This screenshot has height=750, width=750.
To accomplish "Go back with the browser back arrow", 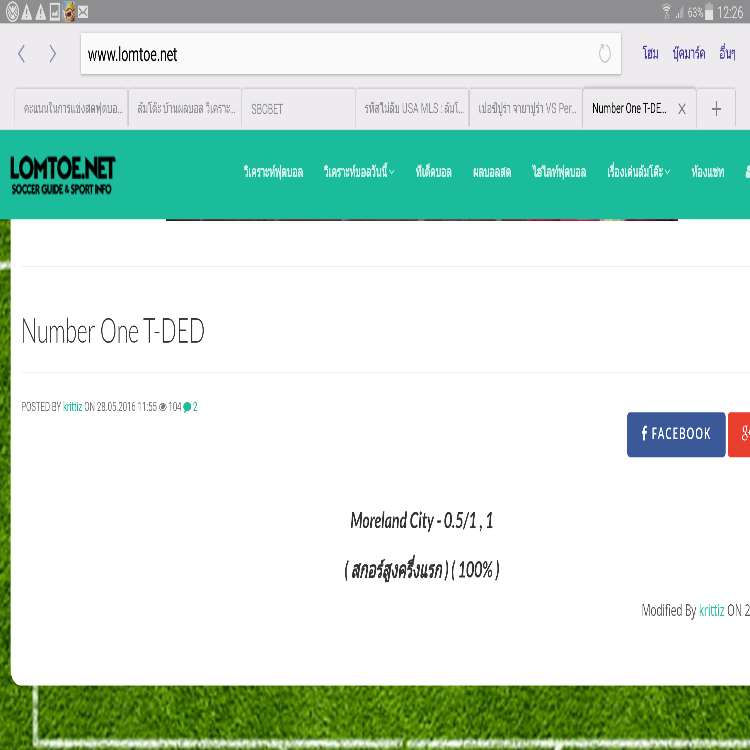I will pos(22,54).
